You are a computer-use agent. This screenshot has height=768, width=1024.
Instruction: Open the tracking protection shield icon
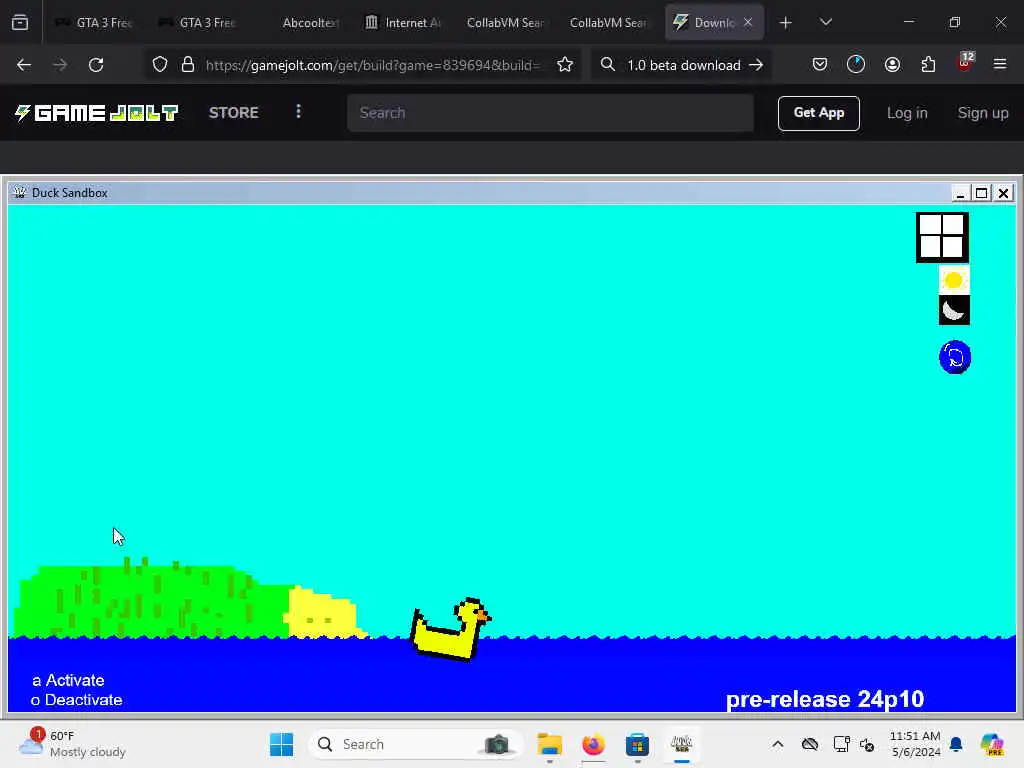[160, 65]
